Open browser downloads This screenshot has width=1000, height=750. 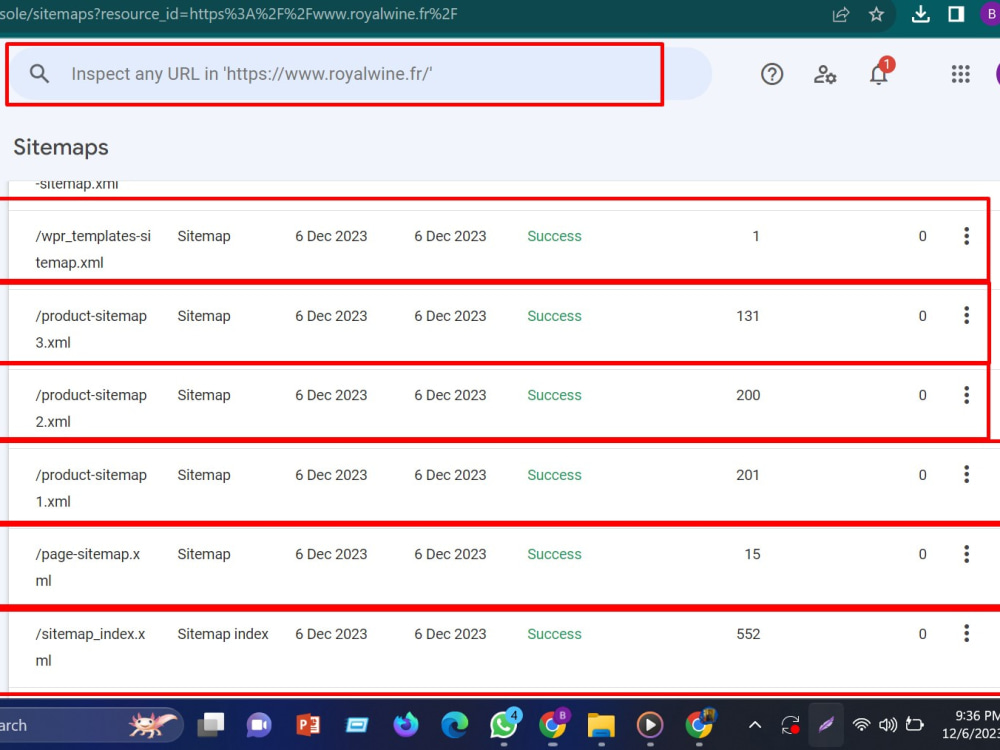920,14
